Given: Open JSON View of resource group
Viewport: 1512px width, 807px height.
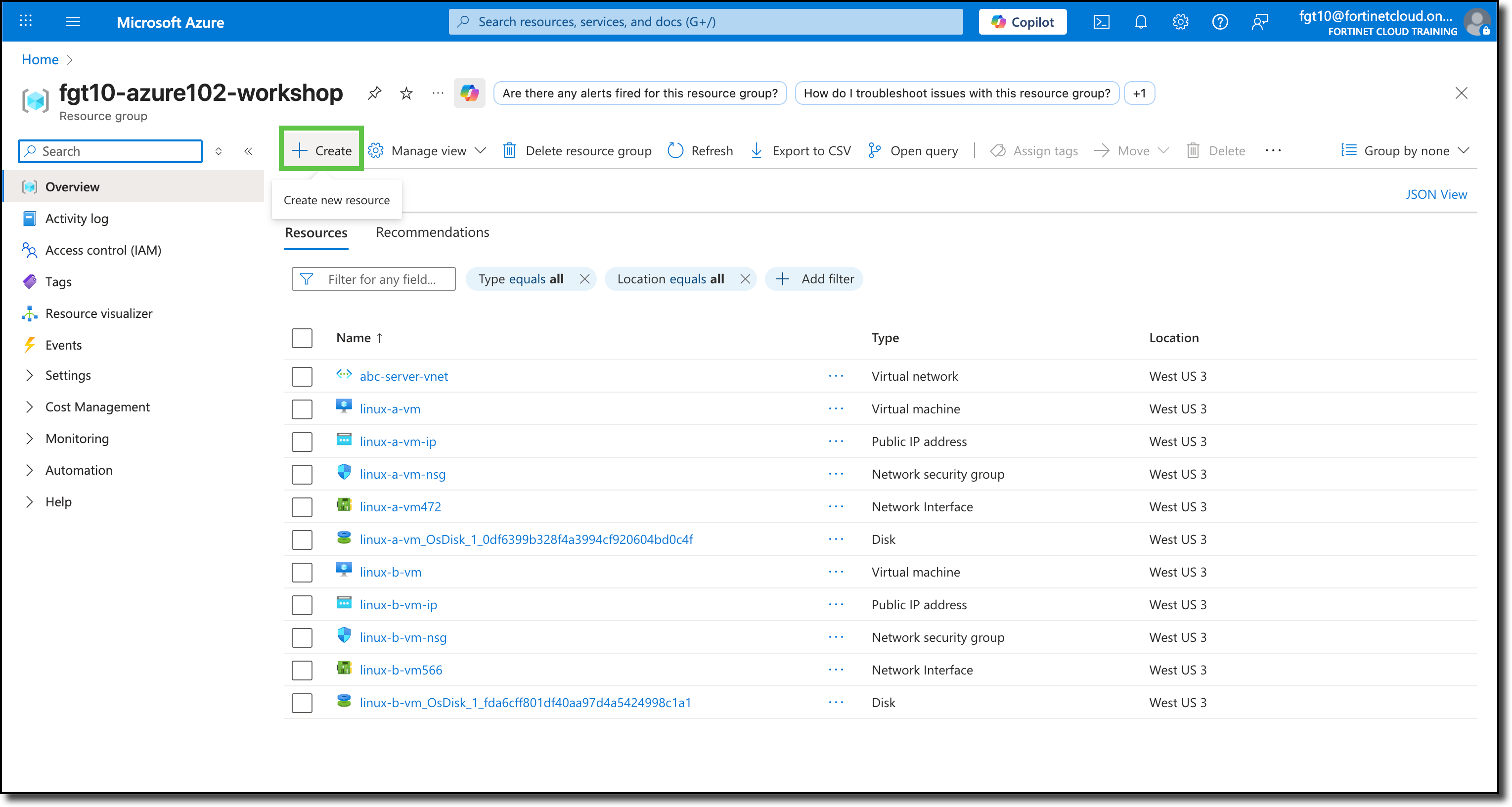Looking at the screenshot, I should [x=1436, y=194].
